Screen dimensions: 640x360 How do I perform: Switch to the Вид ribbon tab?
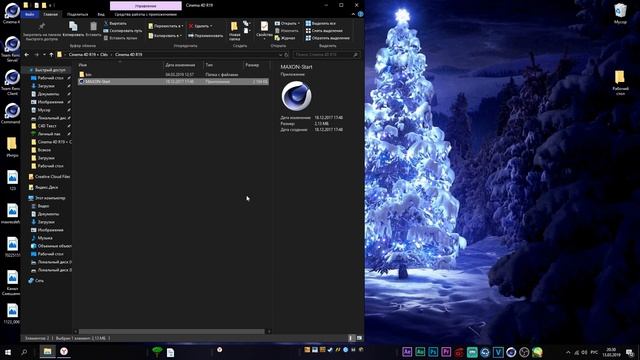point(101,14)
